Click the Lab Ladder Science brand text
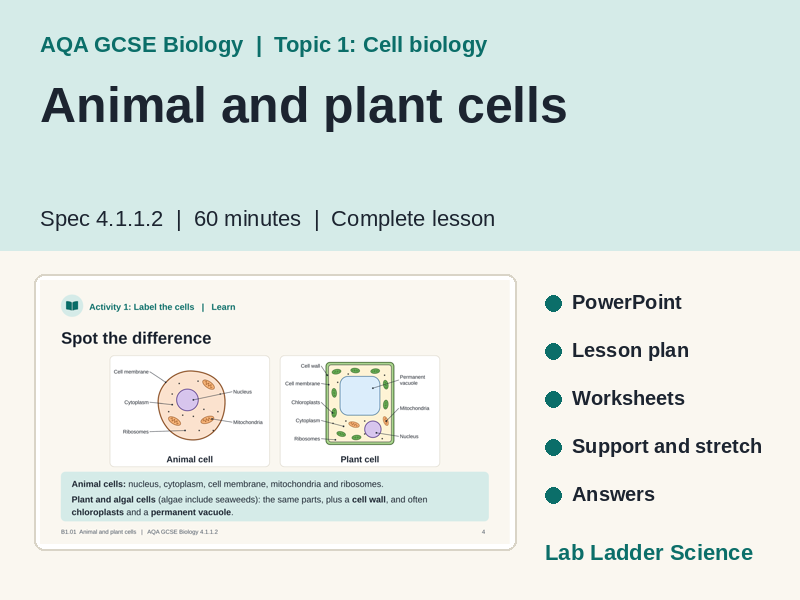The image size is (800, 600). 648,553
